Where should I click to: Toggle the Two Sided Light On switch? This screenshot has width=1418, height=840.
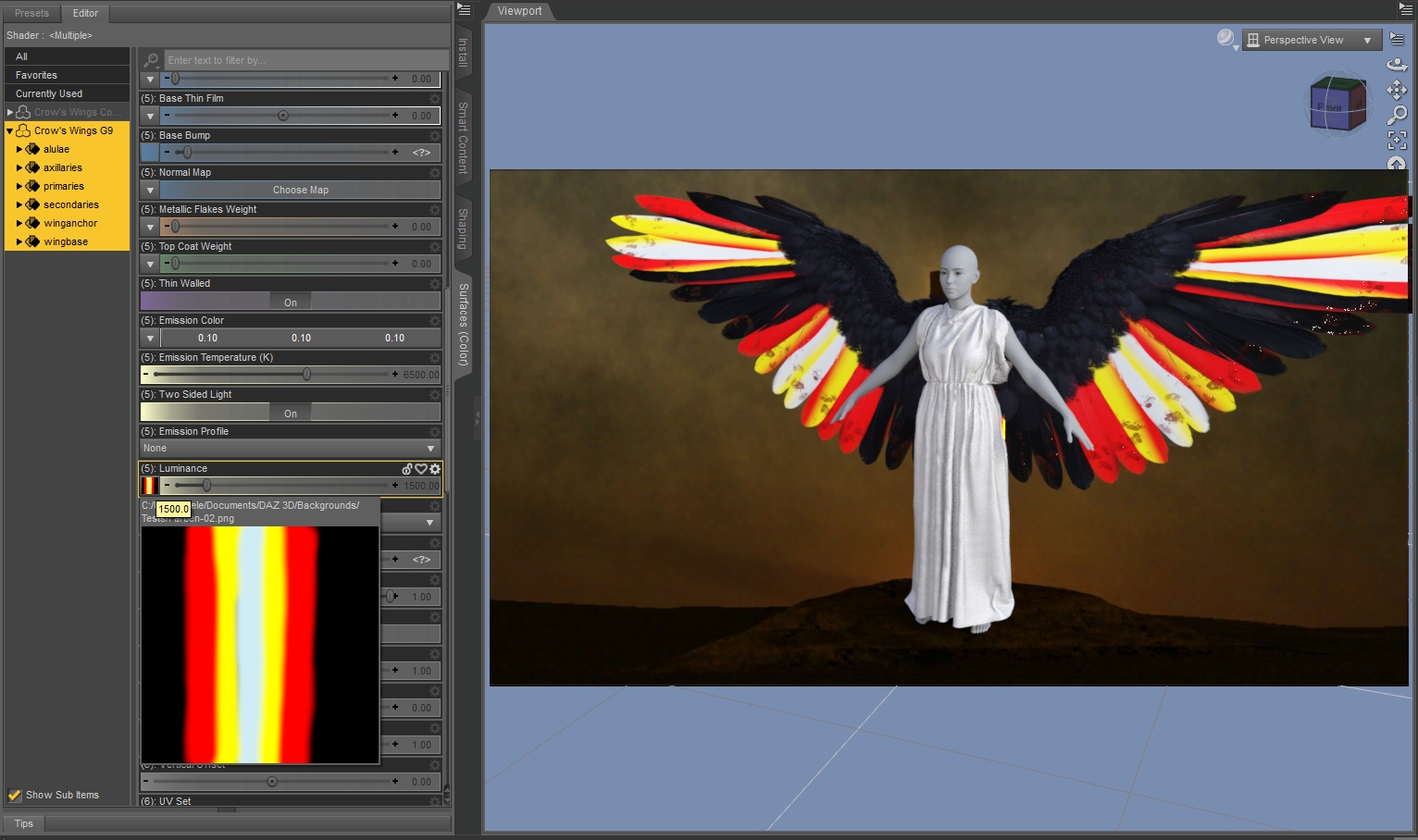[x=291, y=414]
